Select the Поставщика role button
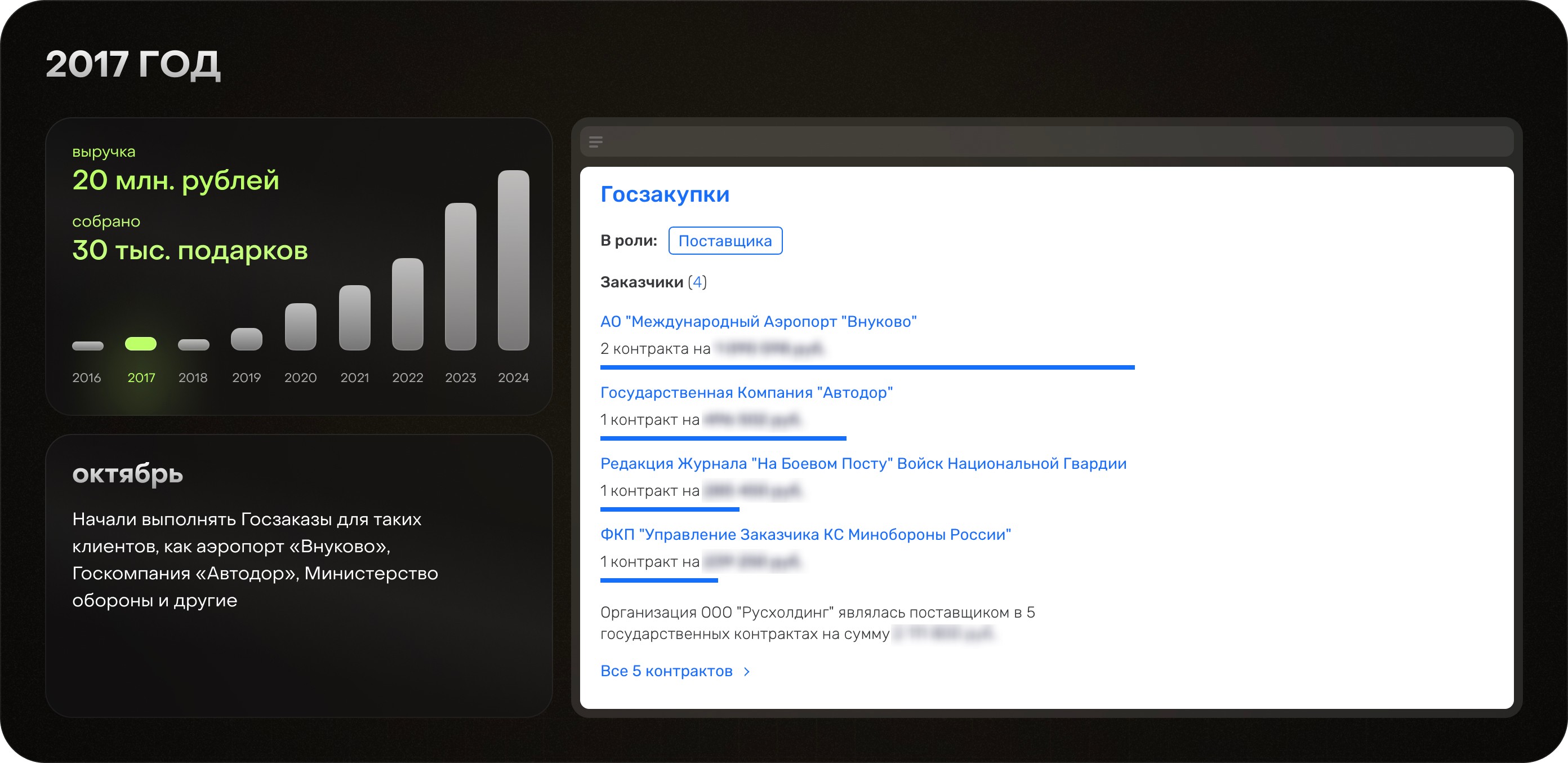This screenshot has height=763, width=1568. 724,241
